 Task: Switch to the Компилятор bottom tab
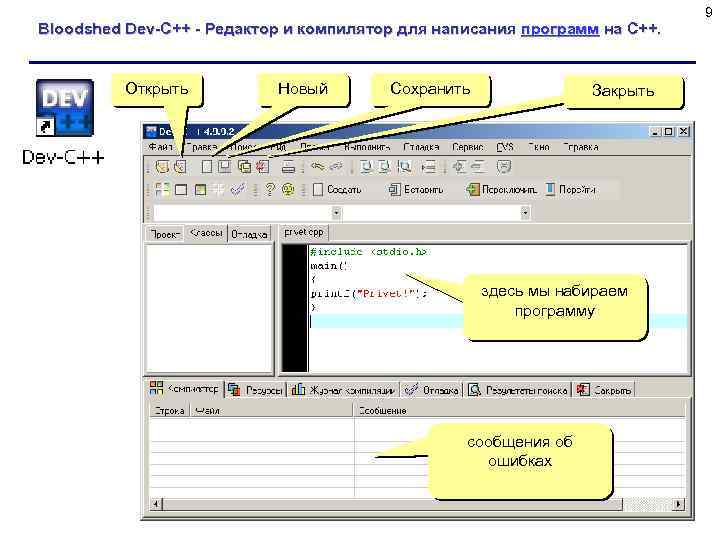click(184, 389)
